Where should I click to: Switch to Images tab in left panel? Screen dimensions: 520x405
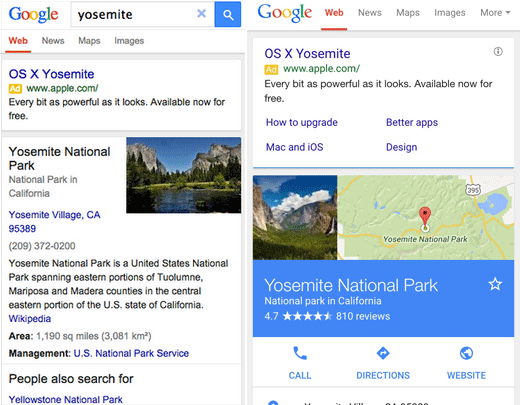[x=129, y=41]
